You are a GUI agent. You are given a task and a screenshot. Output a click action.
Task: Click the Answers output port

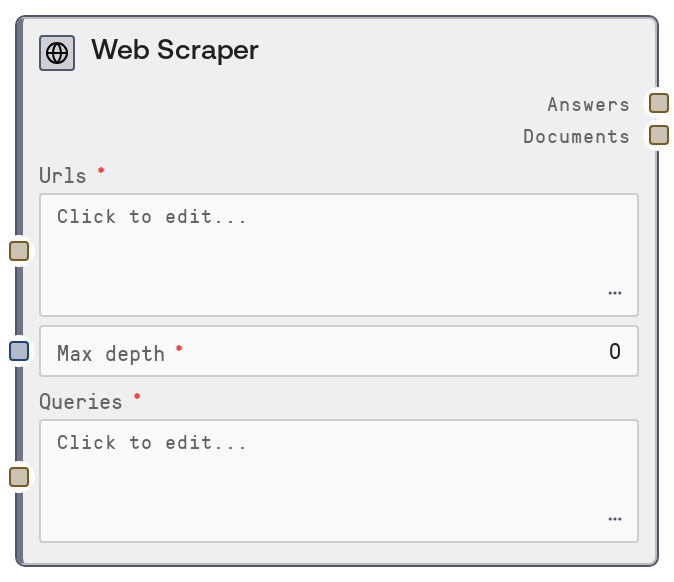coord(658,103)
